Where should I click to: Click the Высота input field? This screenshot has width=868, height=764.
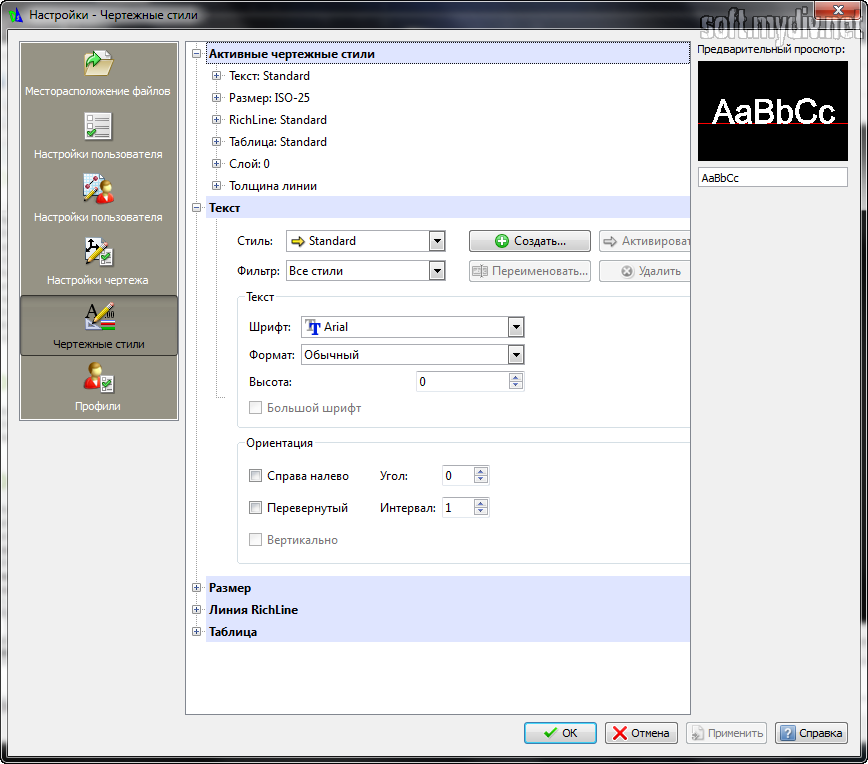462,381
